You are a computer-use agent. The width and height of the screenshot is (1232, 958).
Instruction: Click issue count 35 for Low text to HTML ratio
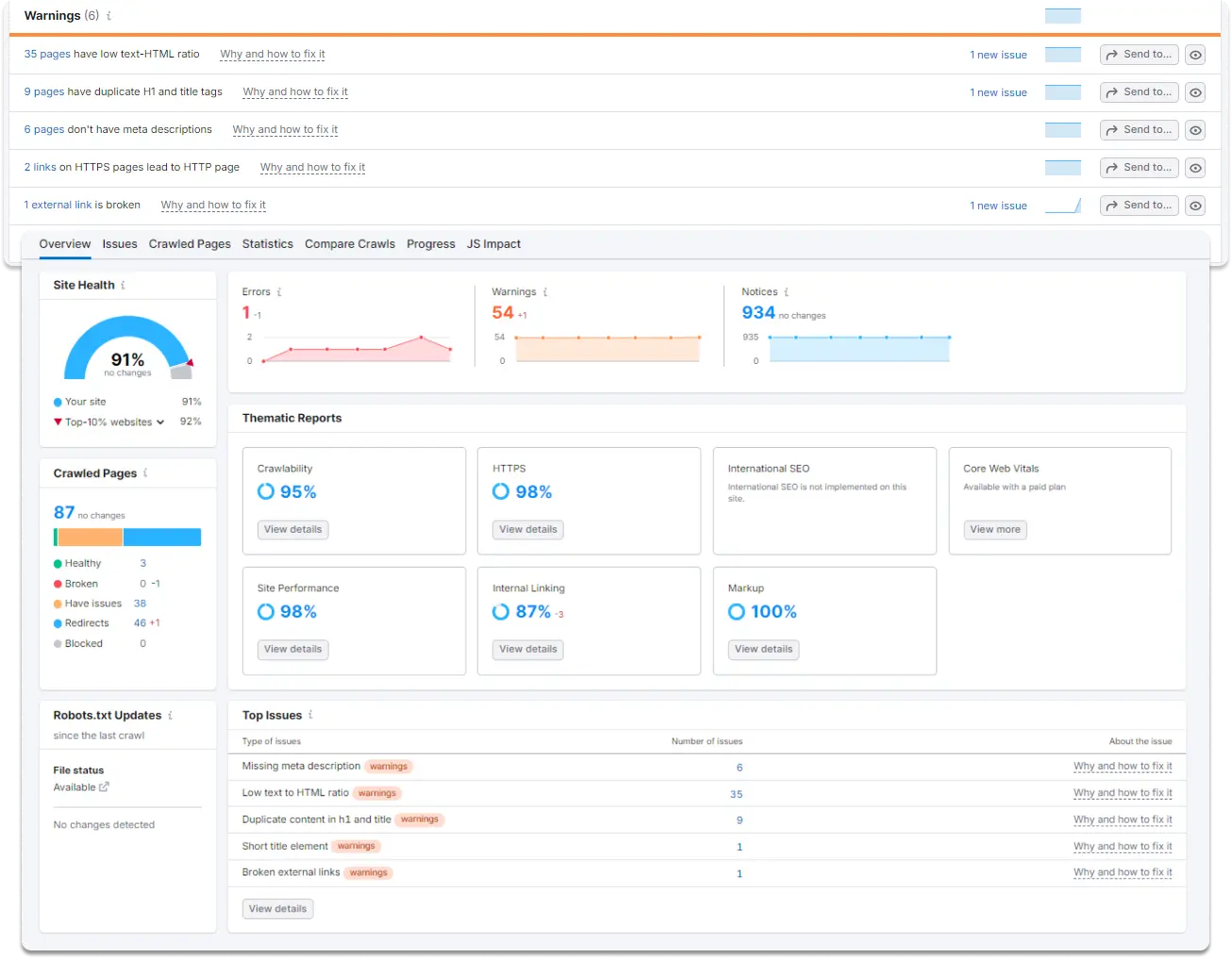[x=737, y=794]
